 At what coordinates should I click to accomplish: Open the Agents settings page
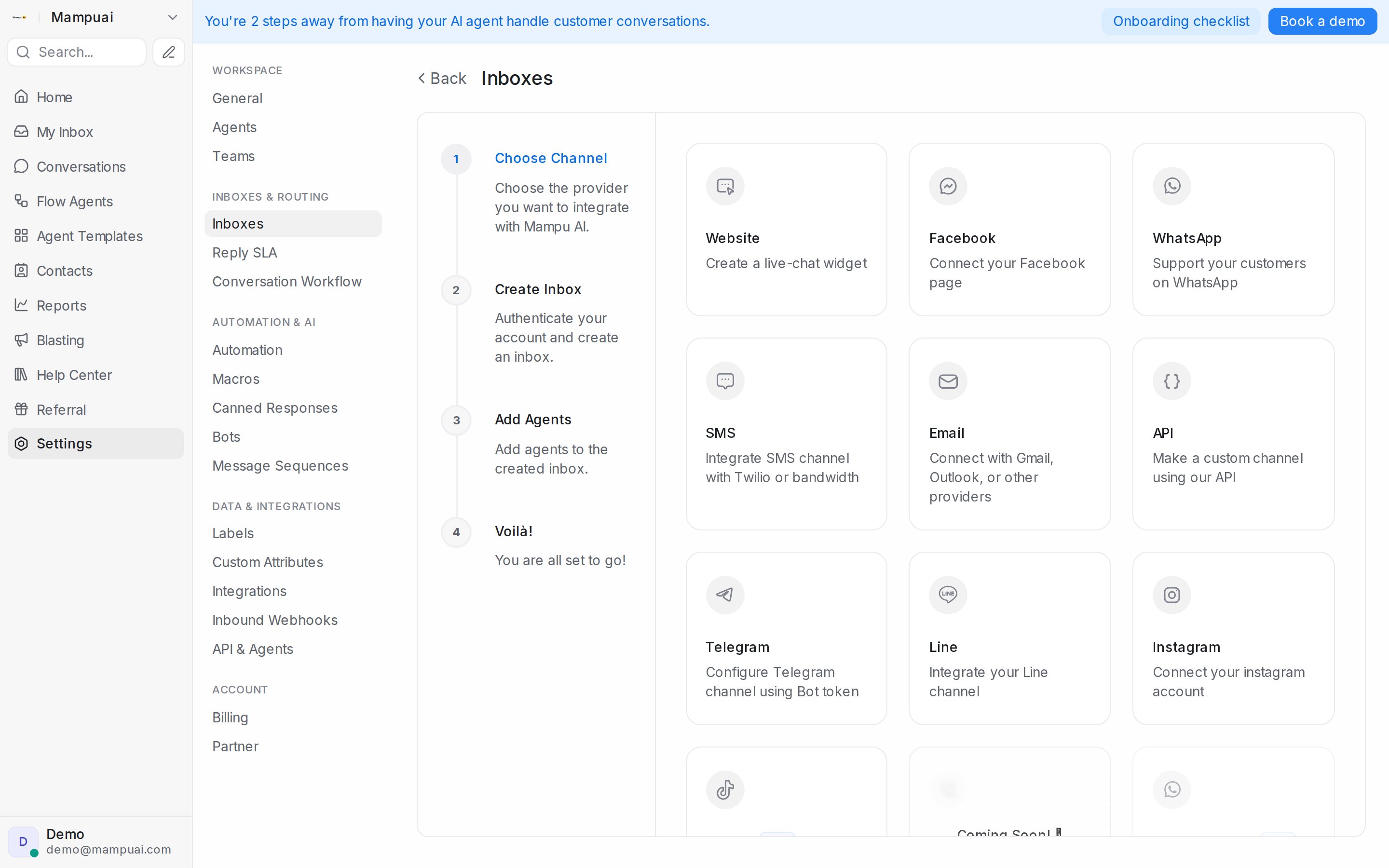coord(234,127)
